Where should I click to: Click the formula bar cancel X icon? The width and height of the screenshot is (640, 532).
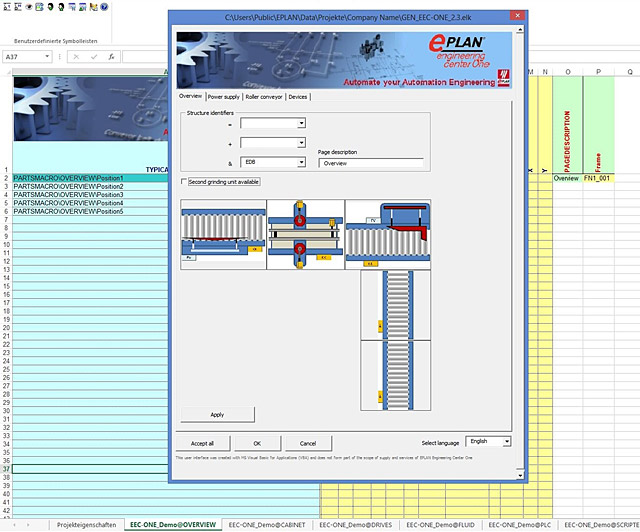point(76,57)
